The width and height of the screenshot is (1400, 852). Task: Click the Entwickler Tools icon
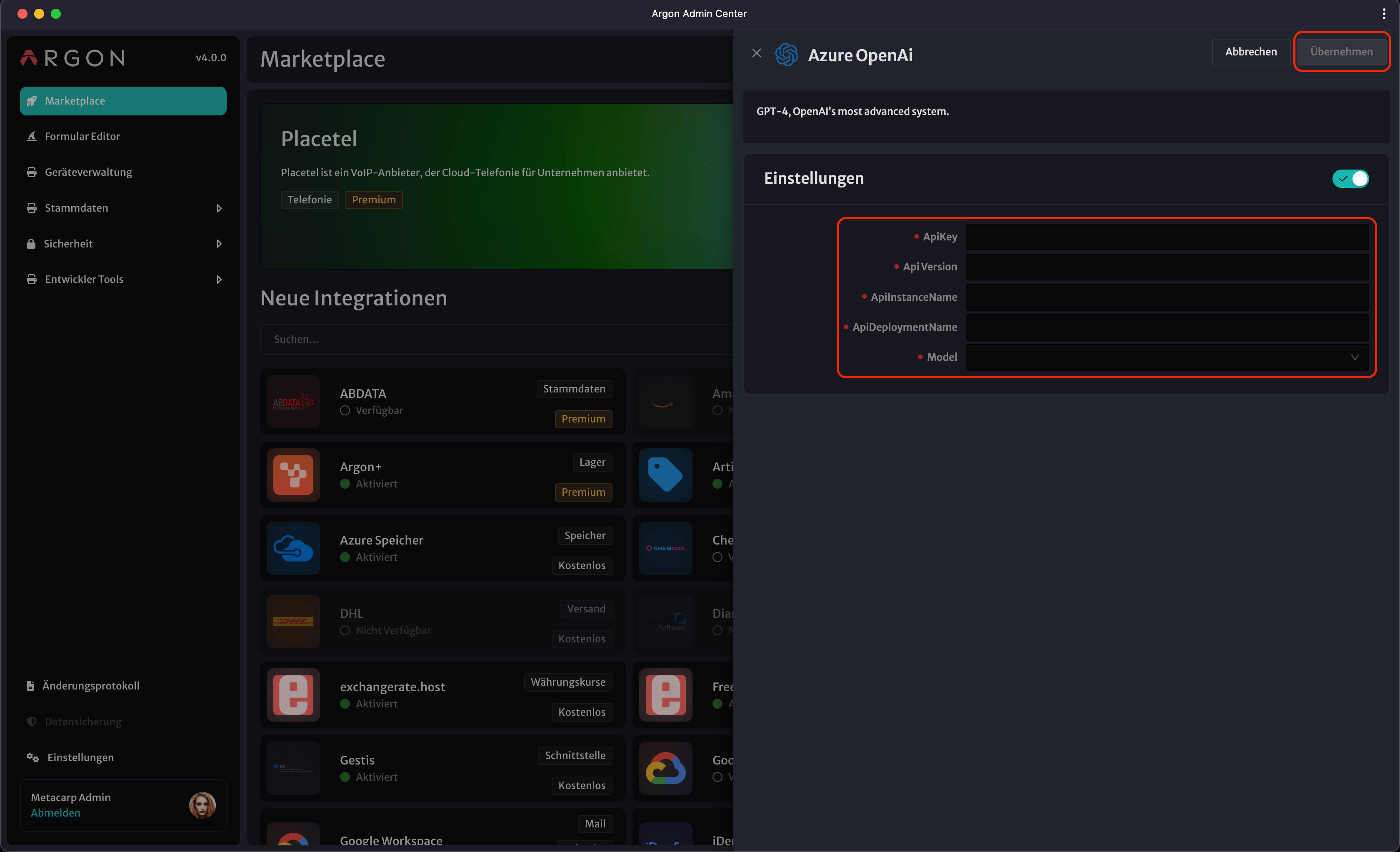(32, 280)
